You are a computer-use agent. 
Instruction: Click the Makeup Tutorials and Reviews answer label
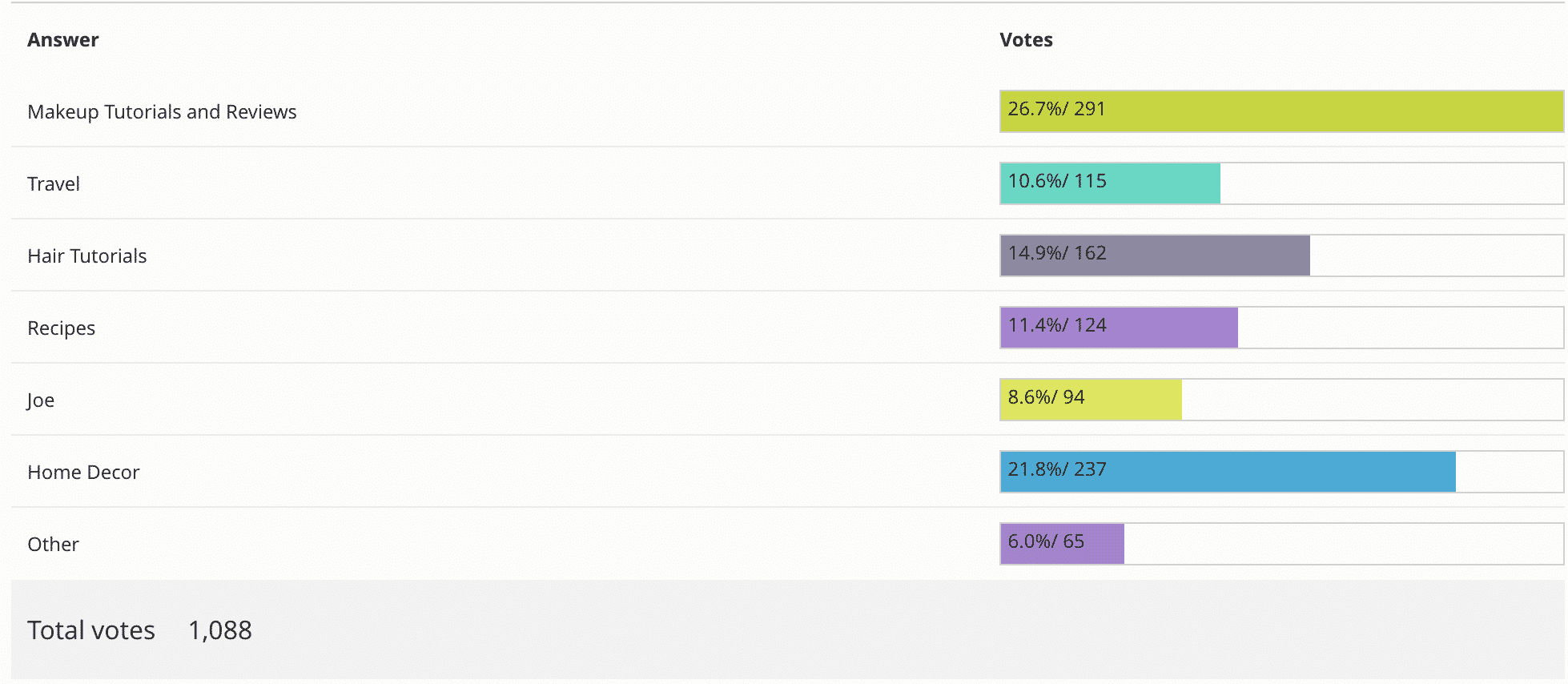[162, 112]
